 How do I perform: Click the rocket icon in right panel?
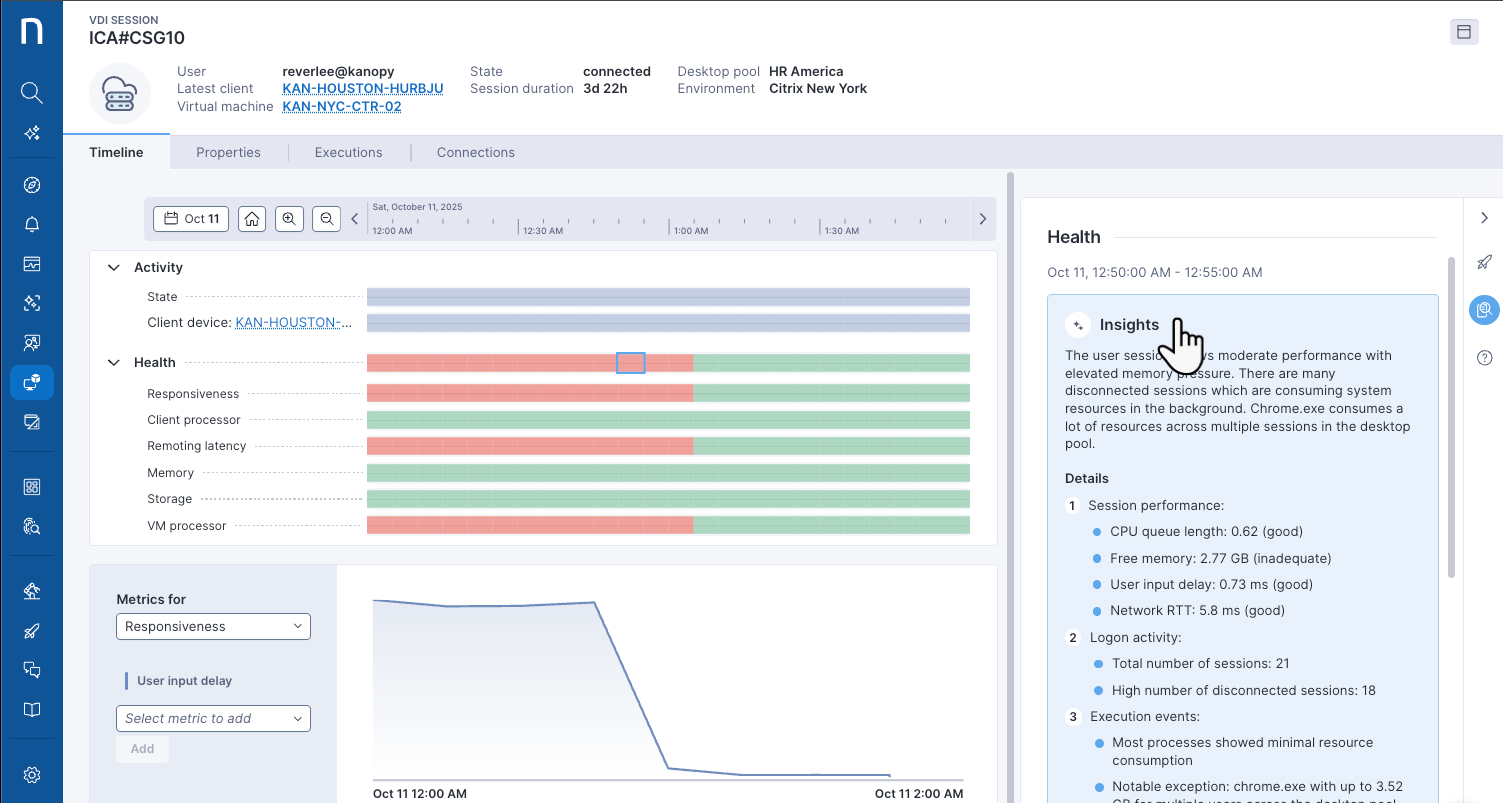(x=1484, y=262)
